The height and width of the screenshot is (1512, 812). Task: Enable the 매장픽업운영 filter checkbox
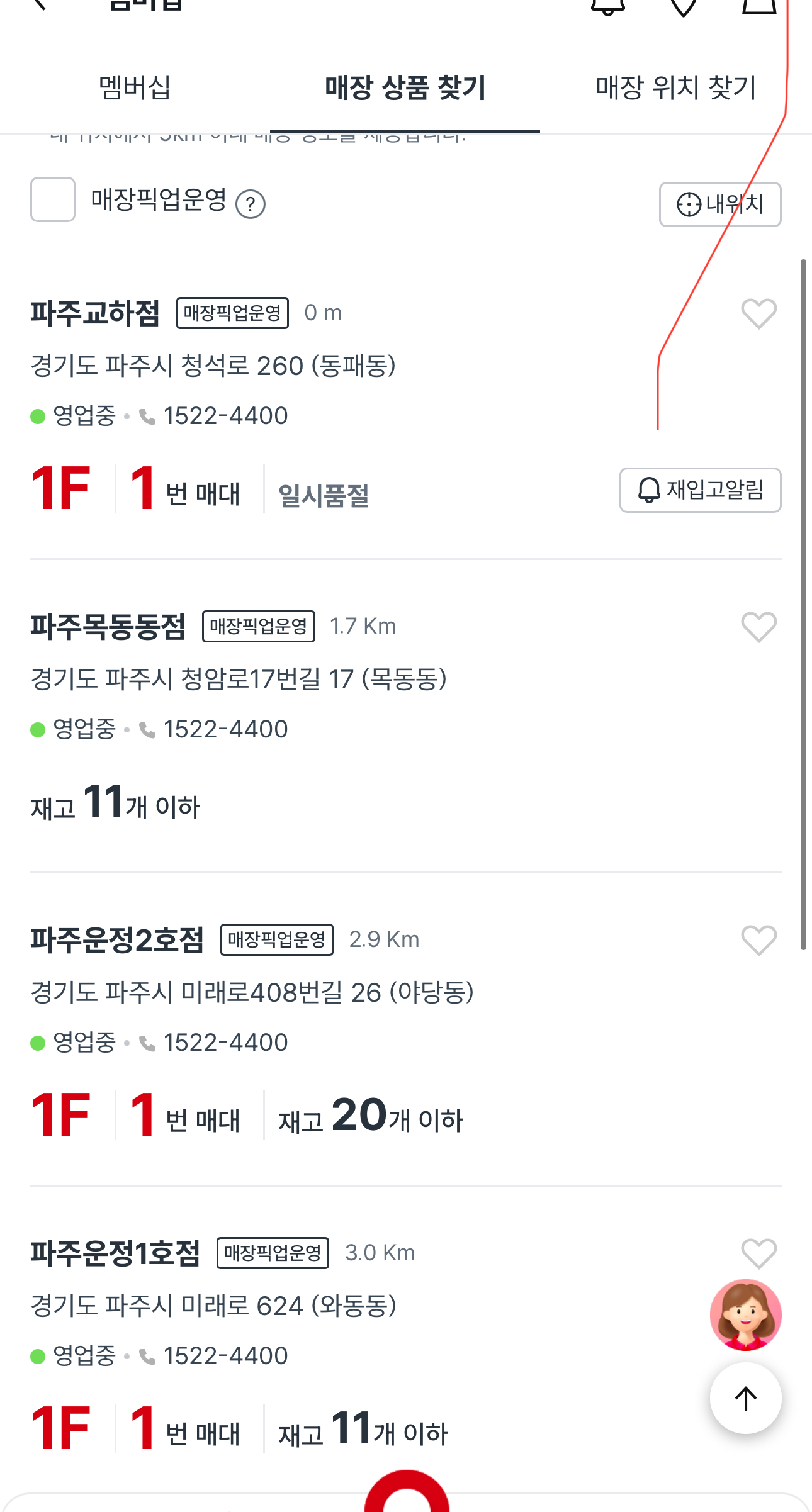(53, 199)
